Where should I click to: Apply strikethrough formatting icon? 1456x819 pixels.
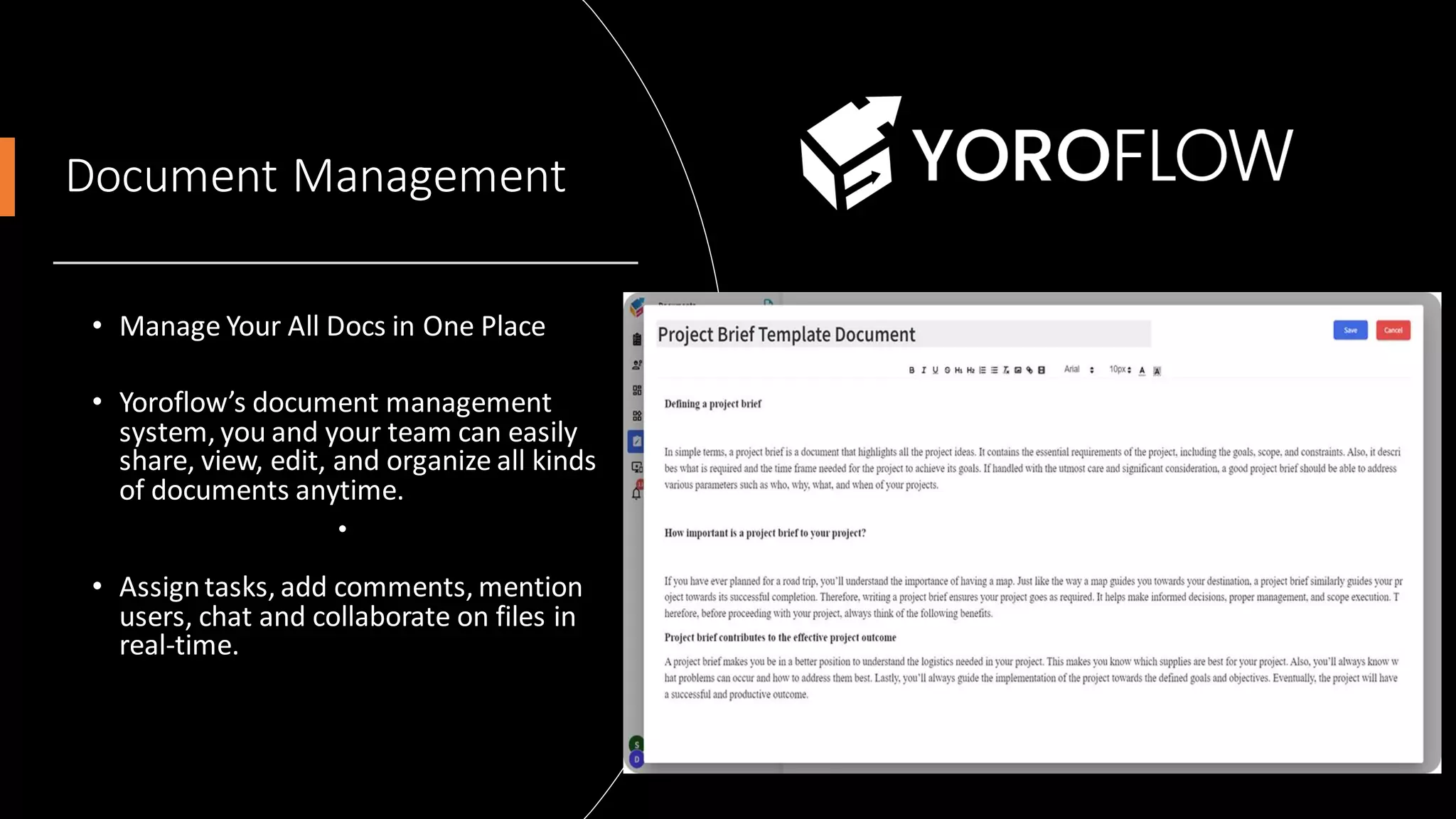click(x=947, y=370)
